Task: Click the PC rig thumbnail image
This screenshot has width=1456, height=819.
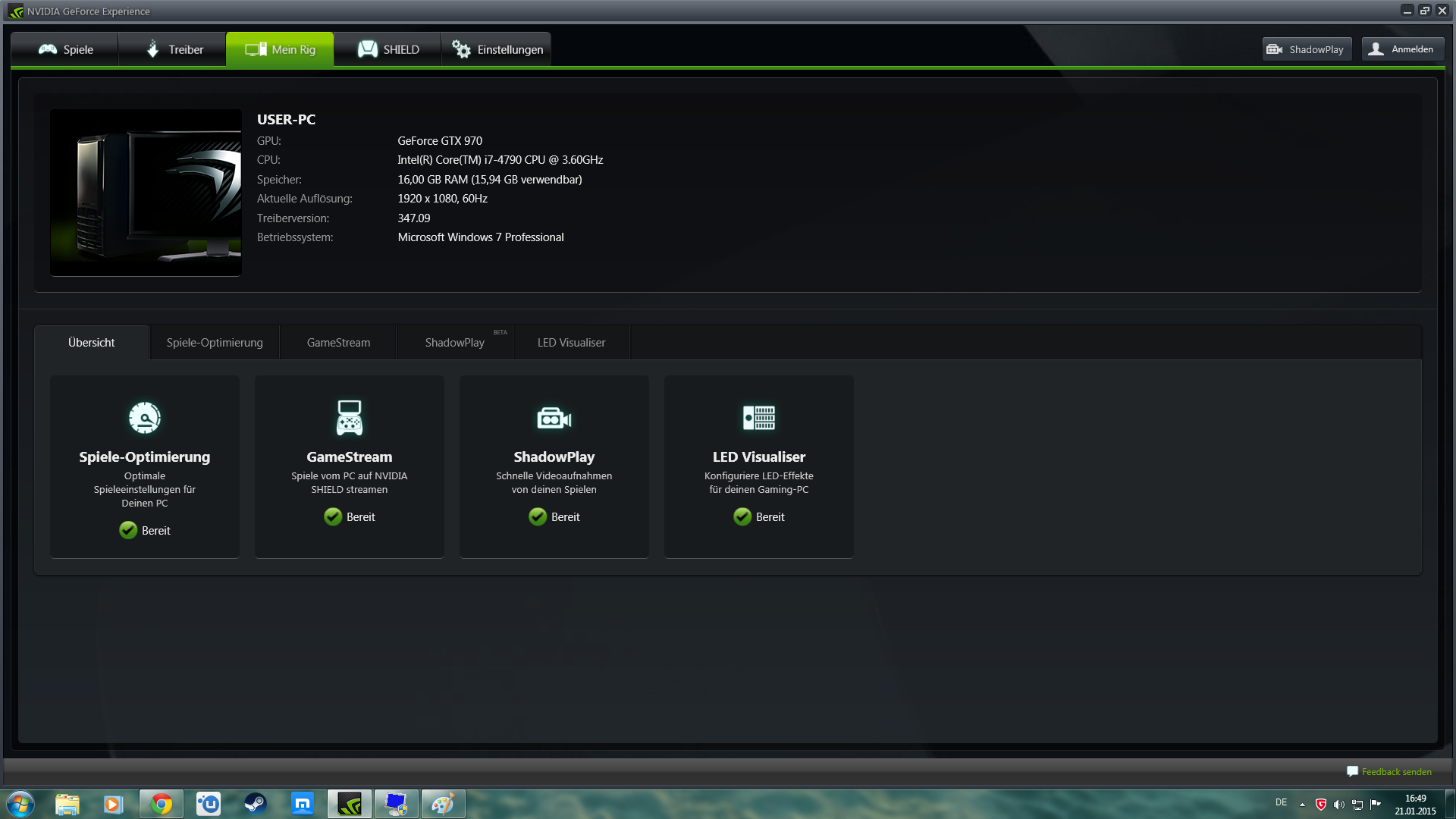Action: (x=146, y=193)
